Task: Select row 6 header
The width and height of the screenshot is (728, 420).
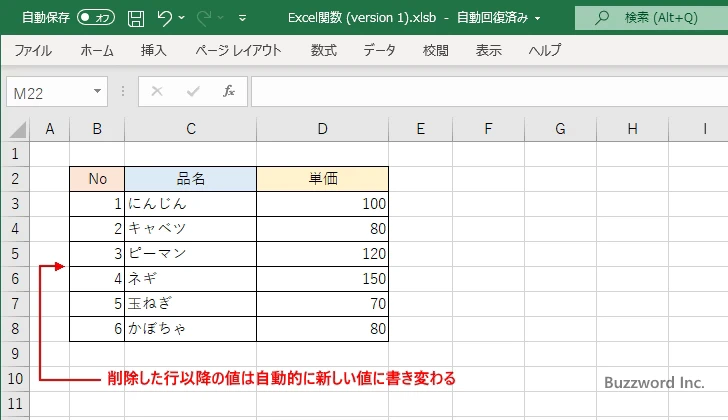Action: tap(15, 279)
